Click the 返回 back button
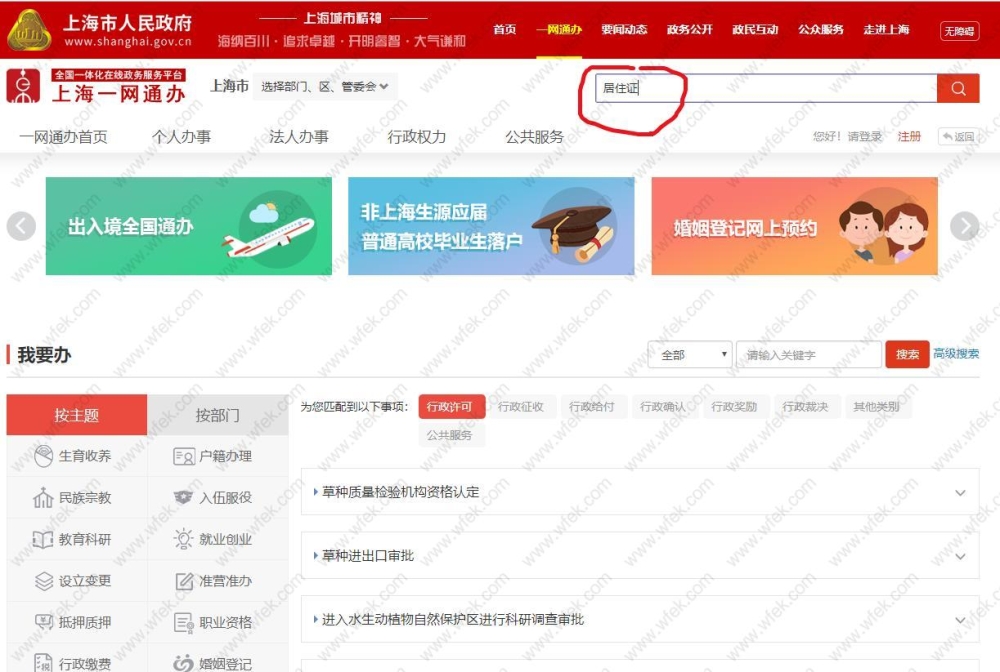 point(959,136)
